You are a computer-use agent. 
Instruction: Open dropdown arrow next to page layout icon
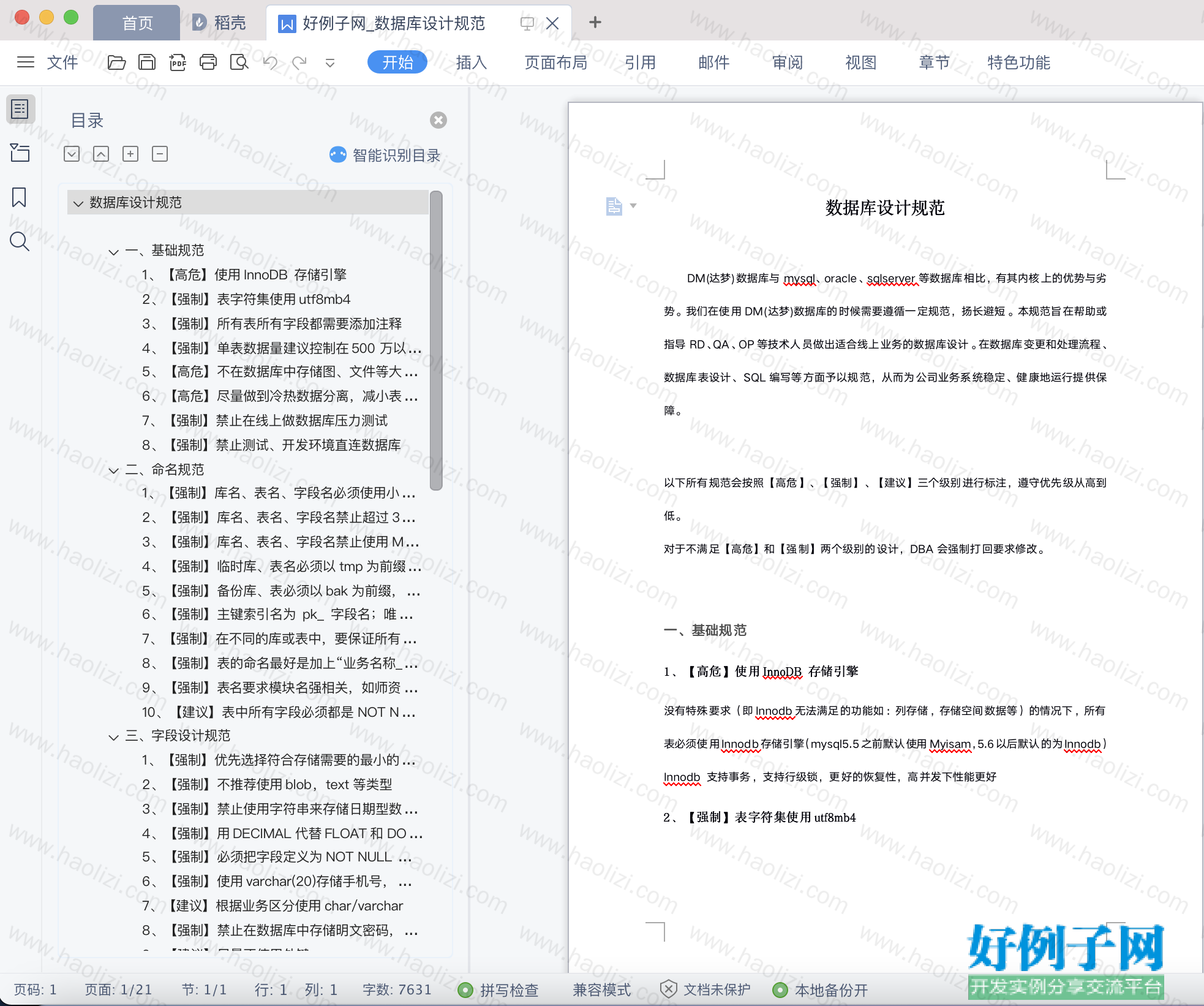click(633, 206)
